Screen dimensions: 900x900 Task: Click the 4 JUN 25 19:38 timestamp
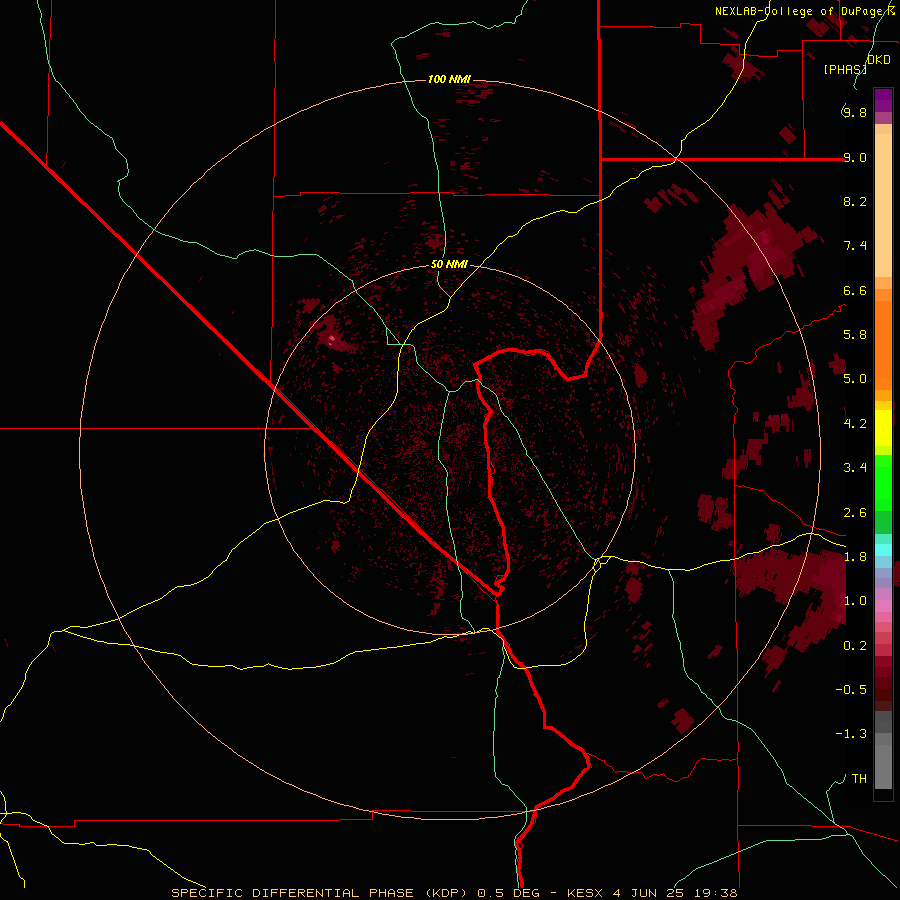(x=675, y=893)
